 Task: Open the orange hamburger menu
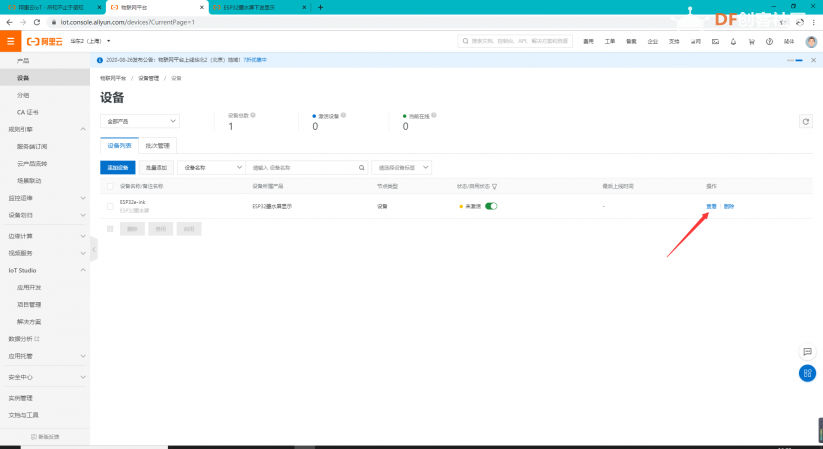[x=10, y=41]
